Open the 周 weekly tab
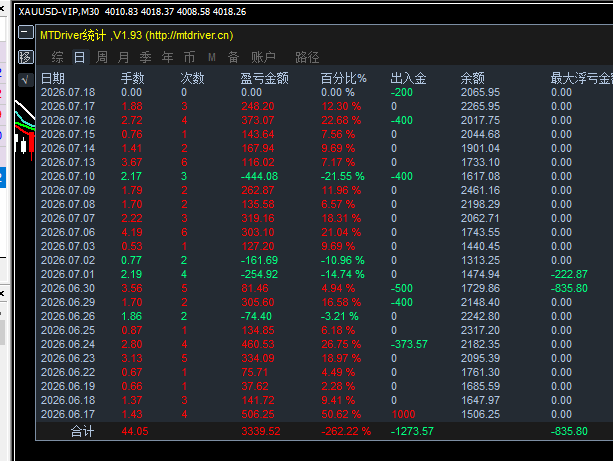 (x=102, y=57)
